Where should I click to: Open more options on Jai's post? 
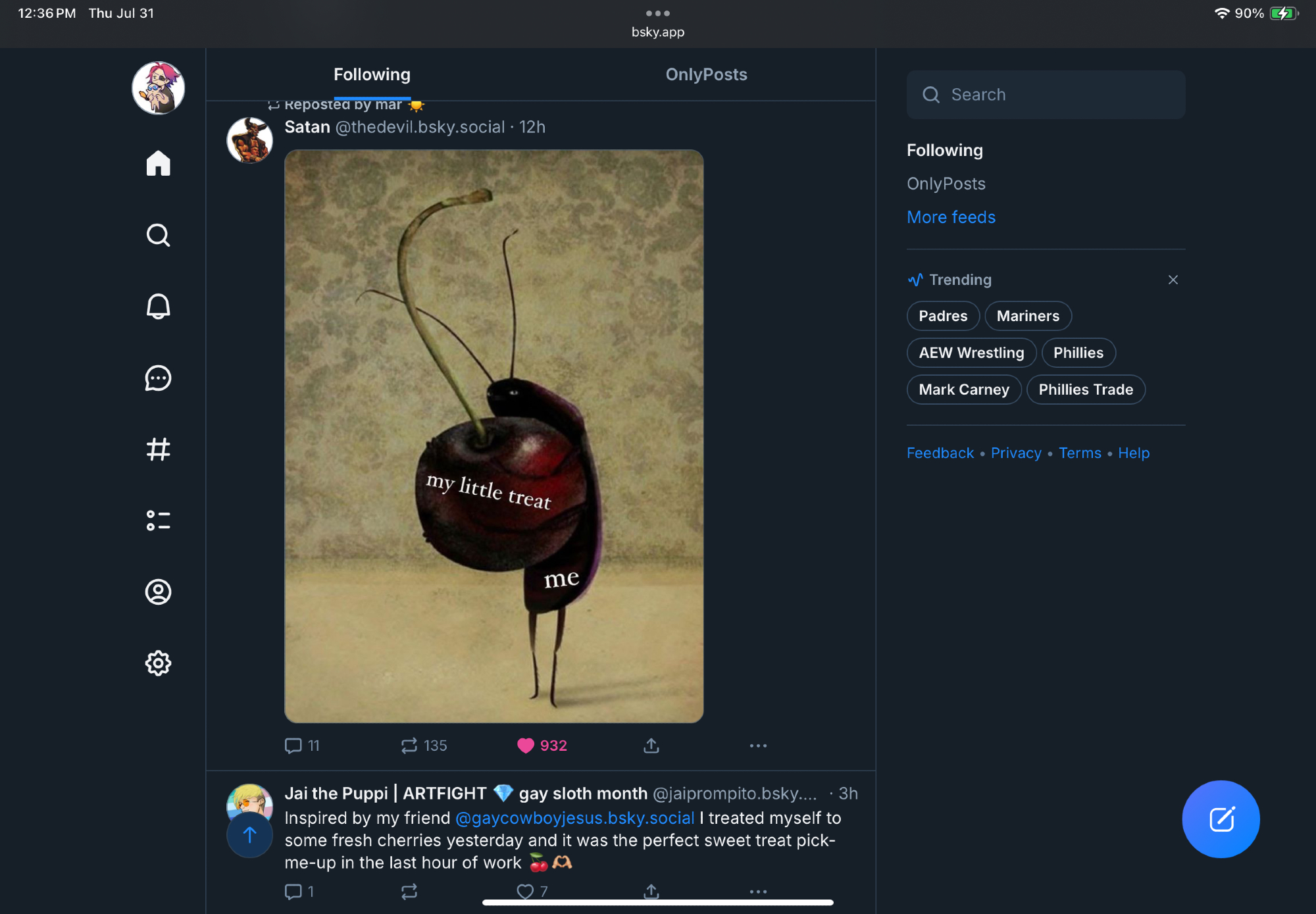(x=758, y=891)
